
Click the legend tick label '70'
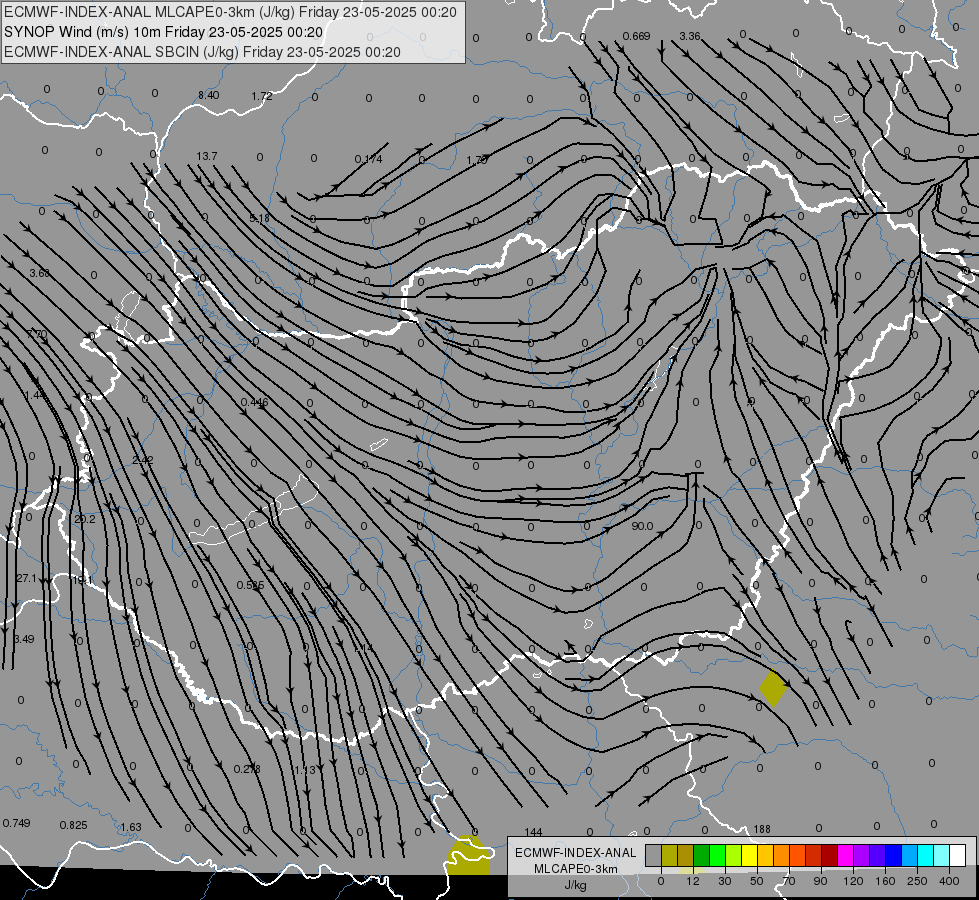tap(789, 881)
